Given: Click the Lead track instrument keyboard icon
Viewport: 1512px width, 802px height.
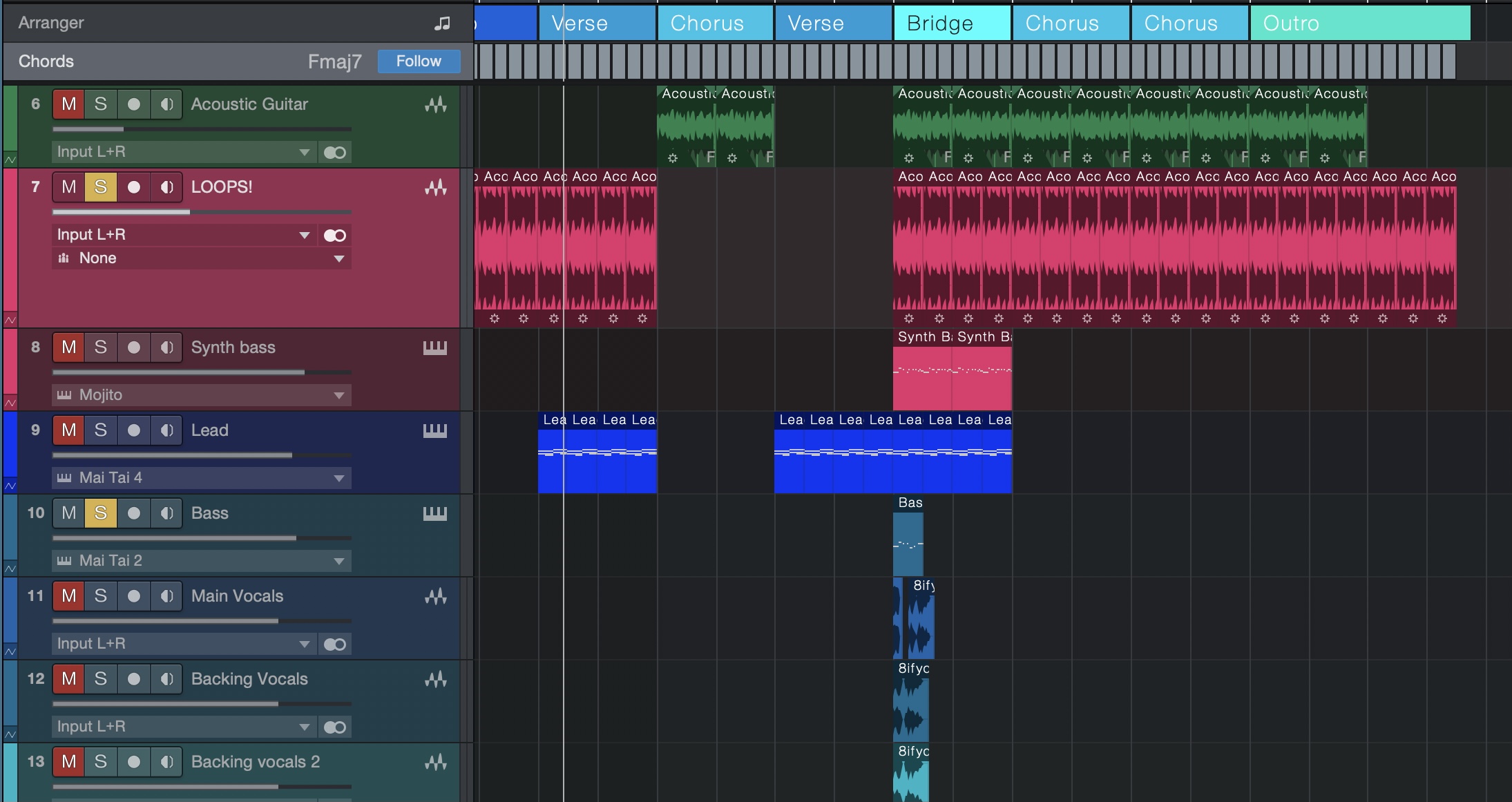Looking at the screenshot, I should click(x=434, y=430).
